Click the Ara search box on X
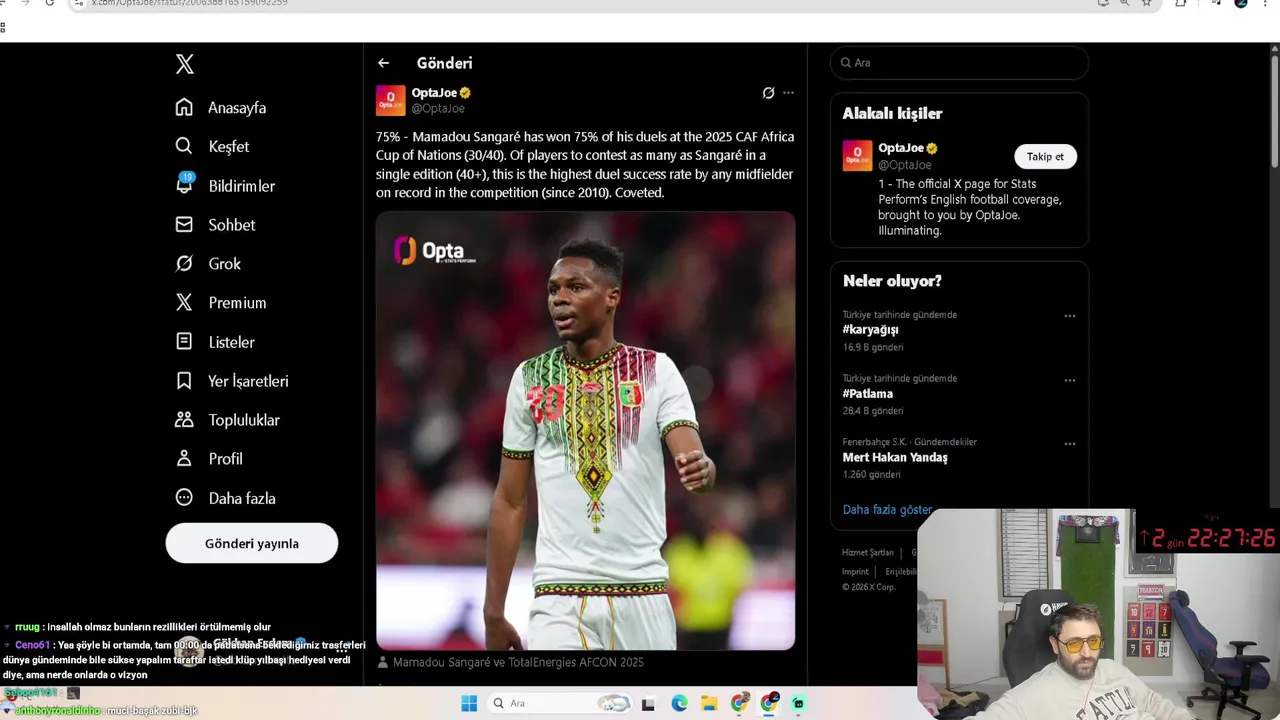Screen dimensions: 1280x720 959,63
